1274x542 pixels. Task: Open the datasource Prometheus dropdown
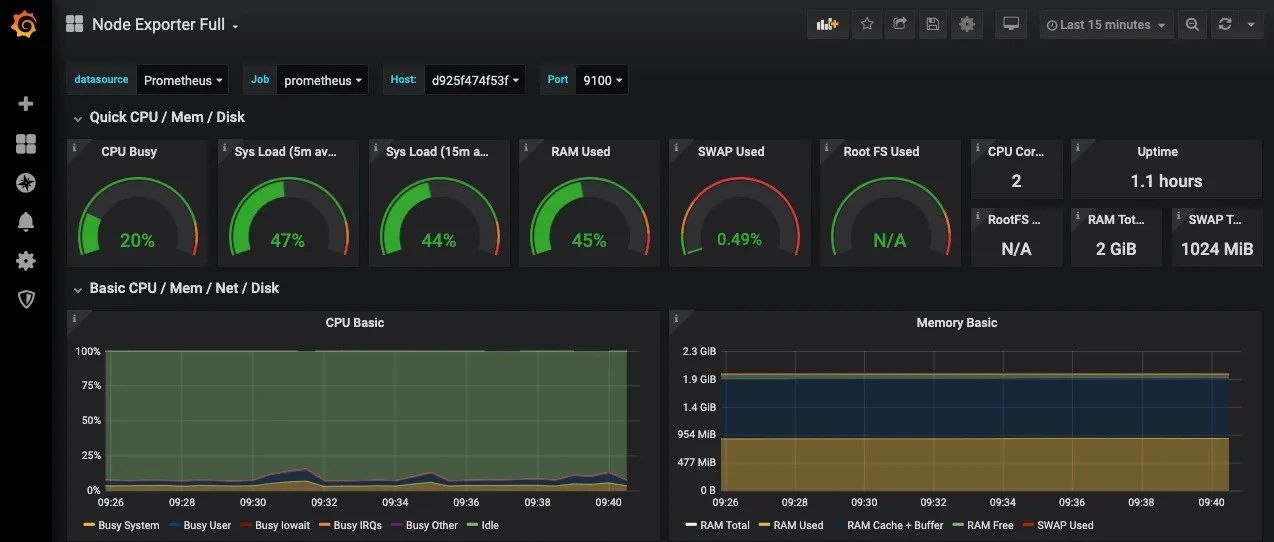[x=182, y=80]
